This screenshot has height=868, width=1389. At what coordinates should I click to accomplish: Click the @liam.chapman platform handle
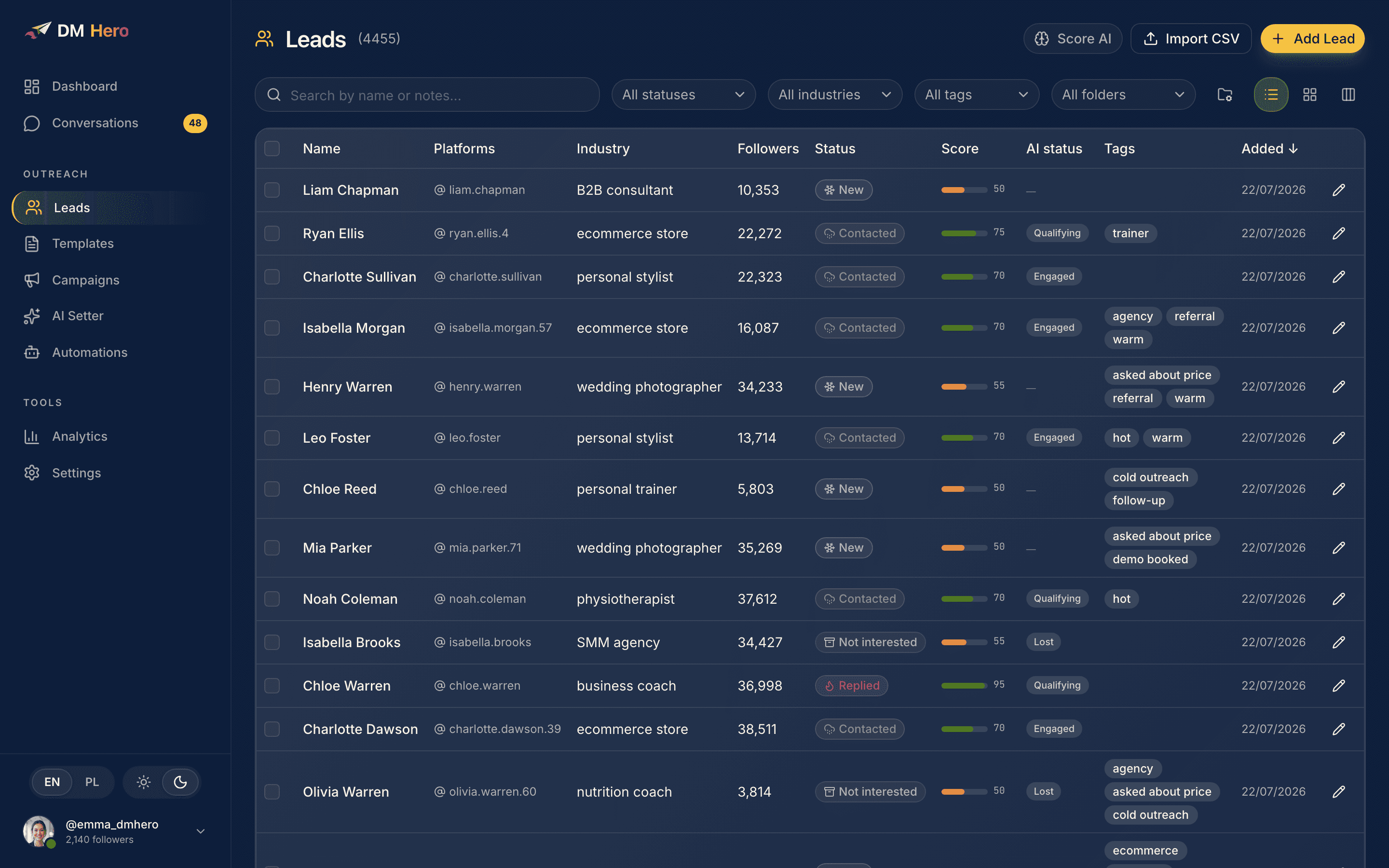pos(479,190)
